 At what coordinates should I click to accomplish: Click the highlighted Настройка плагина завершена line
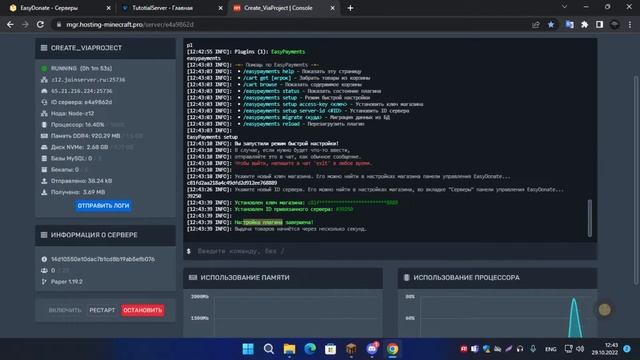[x=274, y=222]
